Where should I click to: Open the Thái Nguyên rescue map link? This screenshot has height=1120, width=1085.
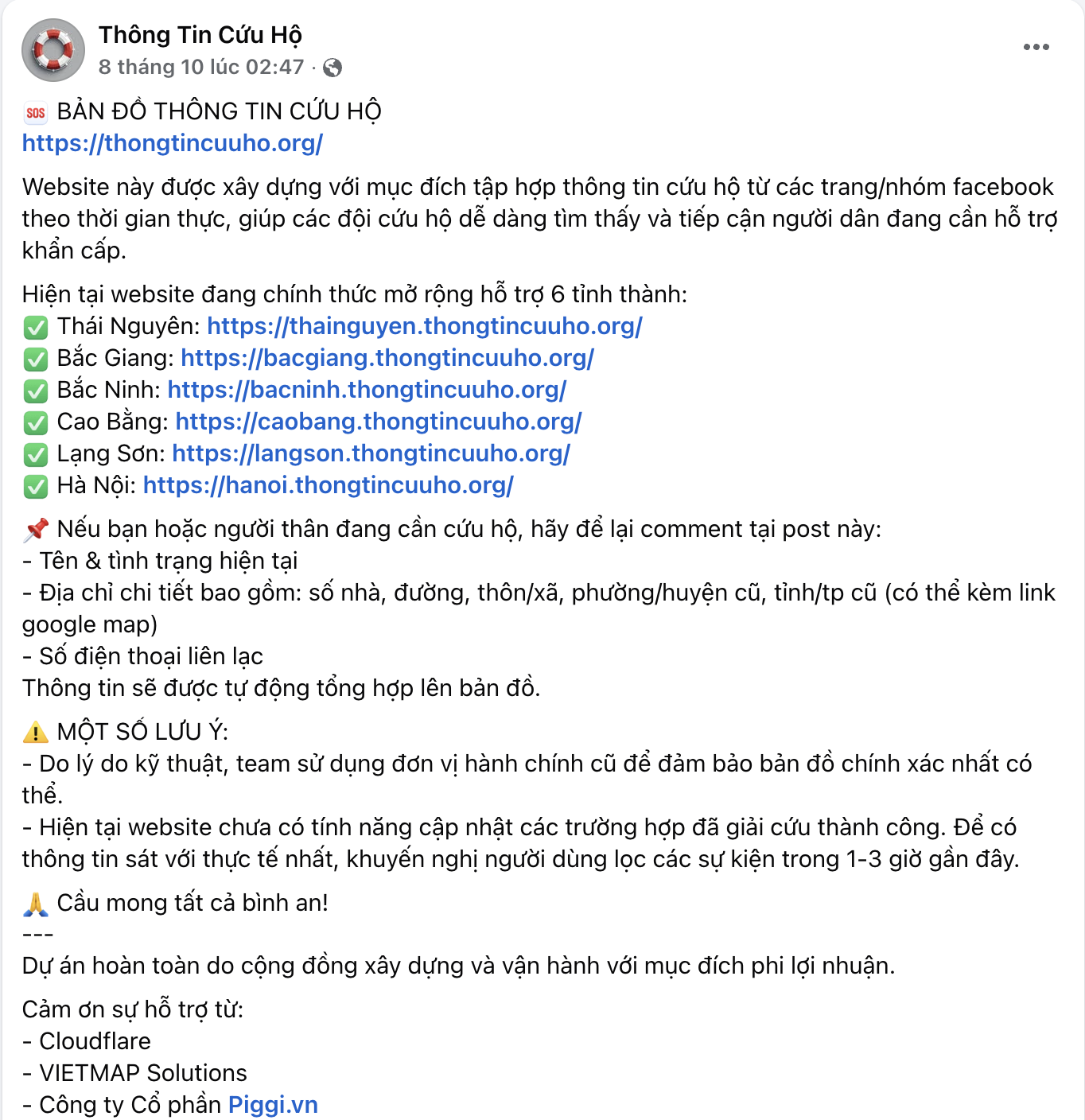pos(425,326)
